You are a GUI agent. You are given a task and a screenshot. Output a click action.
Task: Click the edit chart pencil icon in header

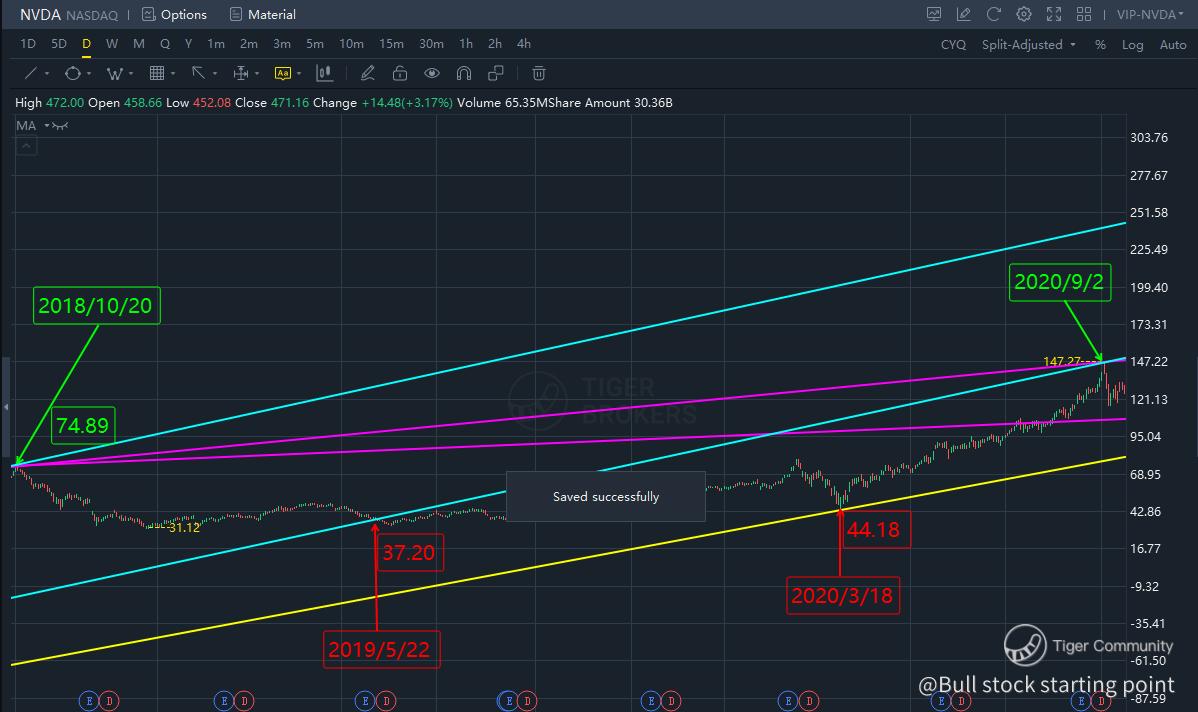pyautogui.click(x=963, y=14)
